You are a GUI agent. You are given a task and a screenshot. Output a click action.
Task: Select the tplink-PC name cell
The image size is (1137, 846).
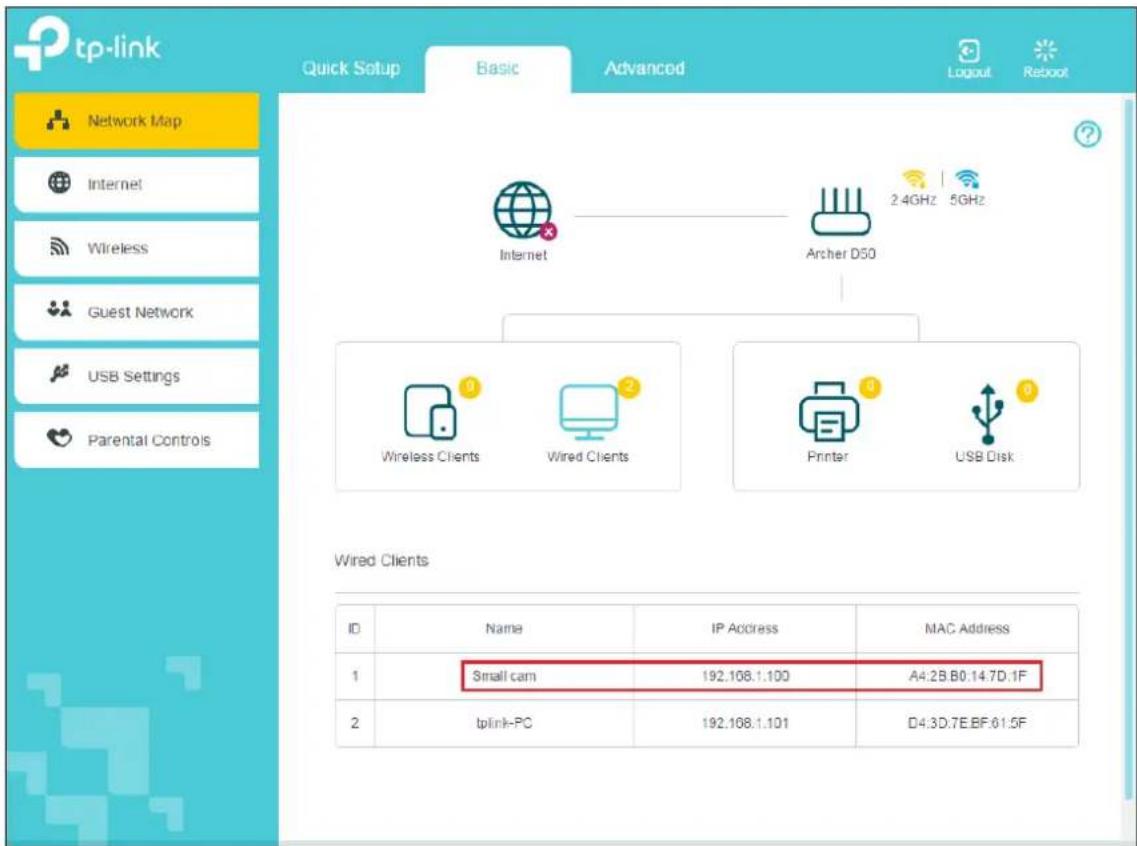pyautogui.click(x=504, y=723)
